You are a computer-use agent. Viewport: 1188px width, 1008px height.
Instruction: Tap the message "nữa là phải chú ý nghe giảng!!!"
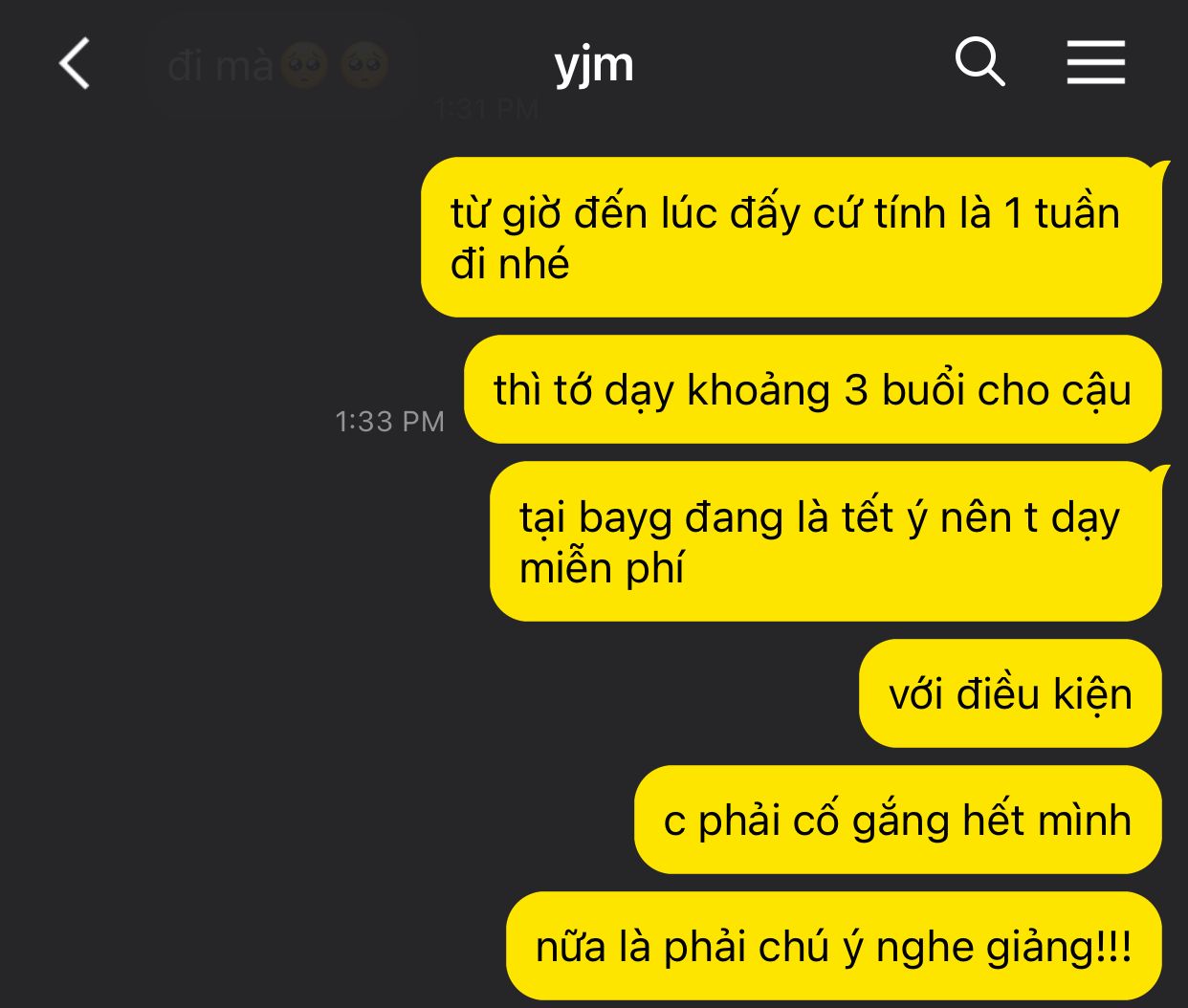pos(834,946)
